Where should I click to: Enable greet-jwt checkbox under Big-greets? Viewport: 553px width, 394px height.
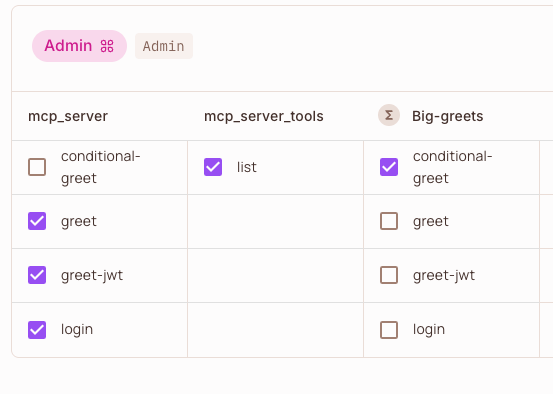tap(389, 275)
